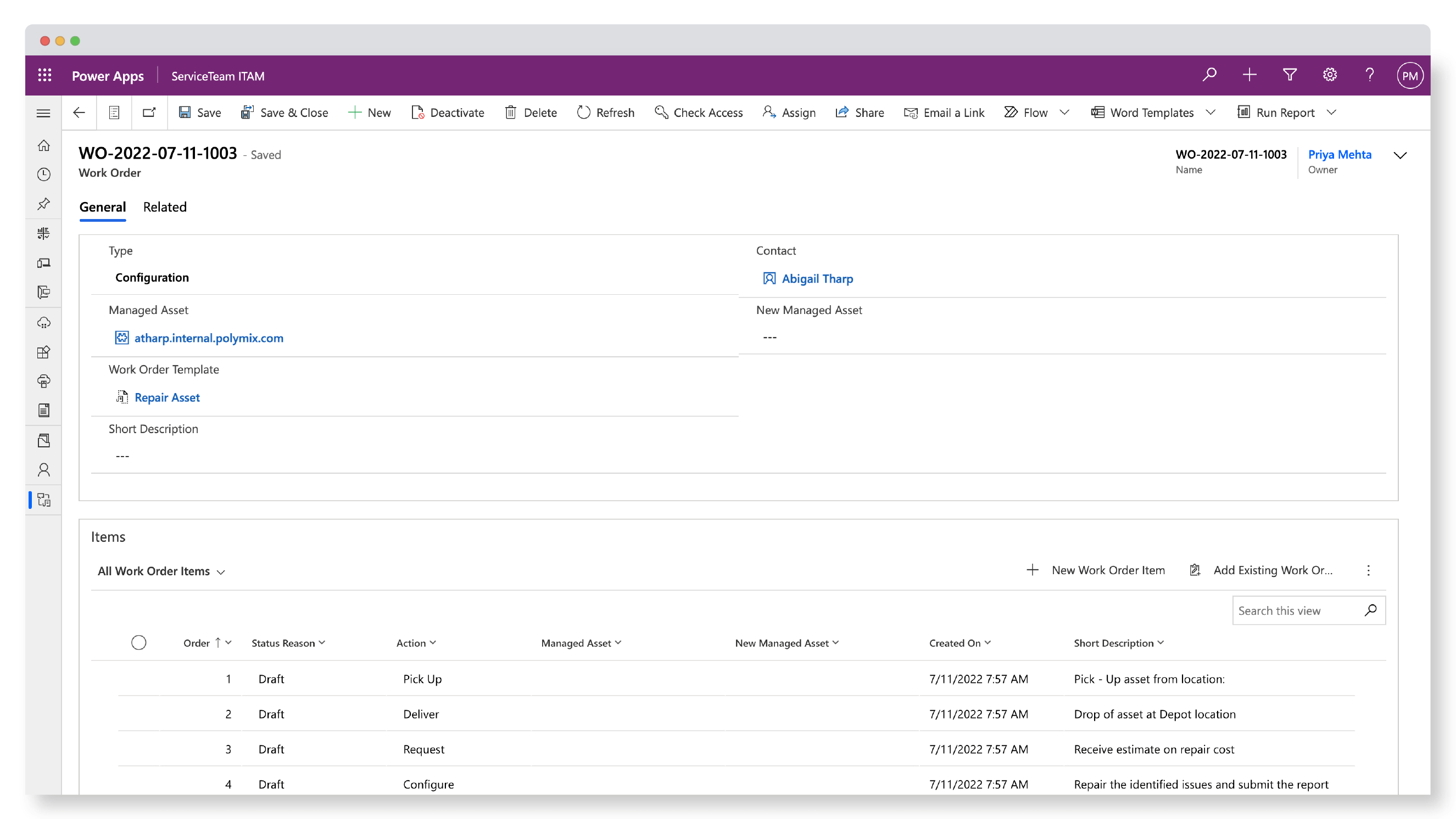
Task: Click the PM user avatar
Action: (1410, 76)
